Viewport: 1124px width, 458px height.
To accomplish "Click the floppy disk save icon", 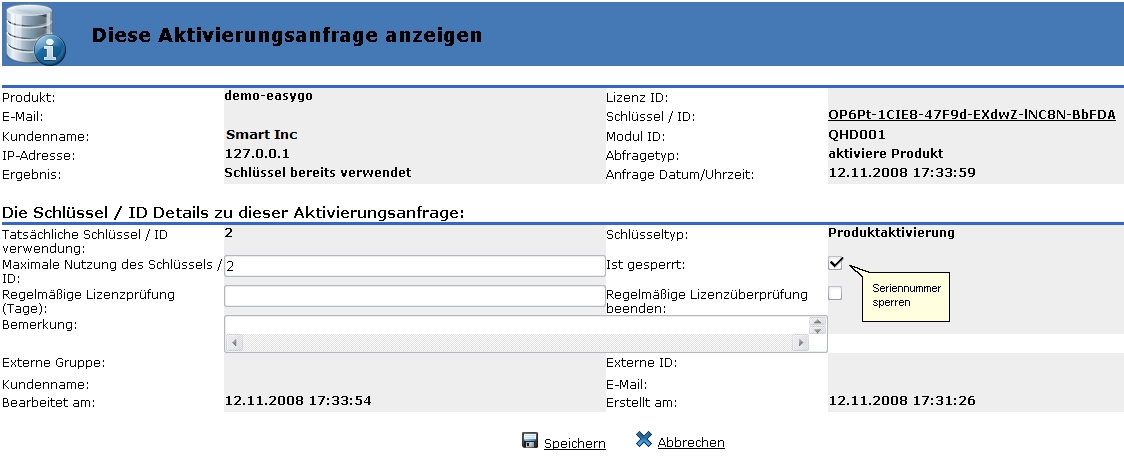I will (x=530, y=441).
